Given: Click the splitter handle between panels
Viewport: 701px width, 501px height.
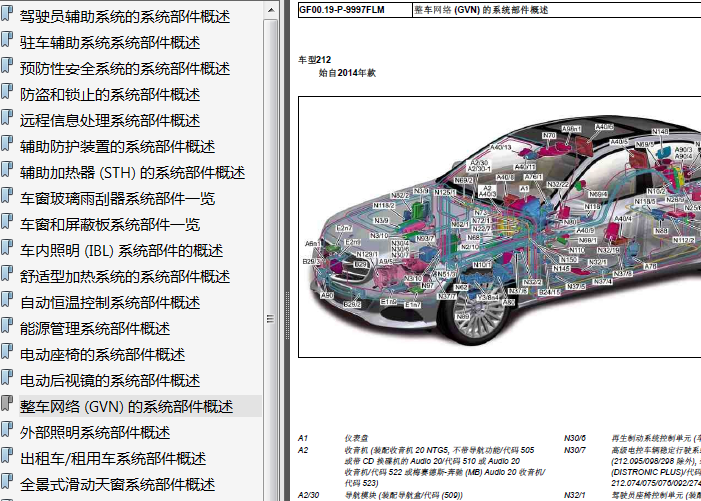Looking at the screenshot, I should click(287, 315).
